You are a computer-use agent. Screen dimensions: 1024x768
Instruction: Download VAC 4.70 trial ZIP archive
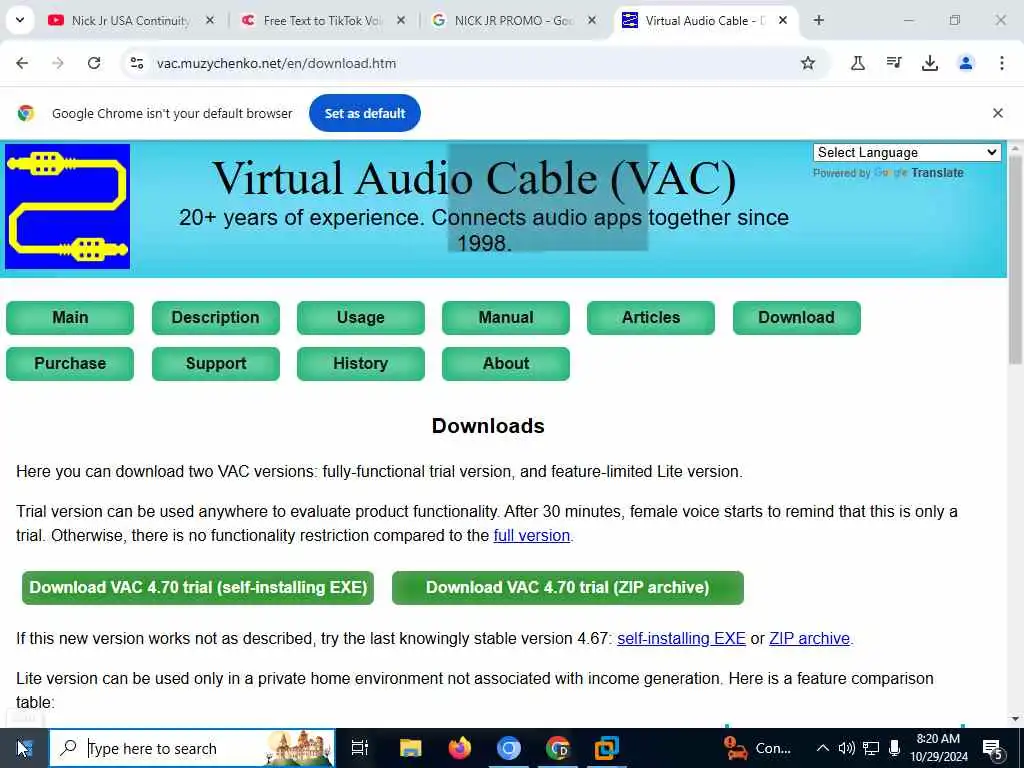coord(568,587)
